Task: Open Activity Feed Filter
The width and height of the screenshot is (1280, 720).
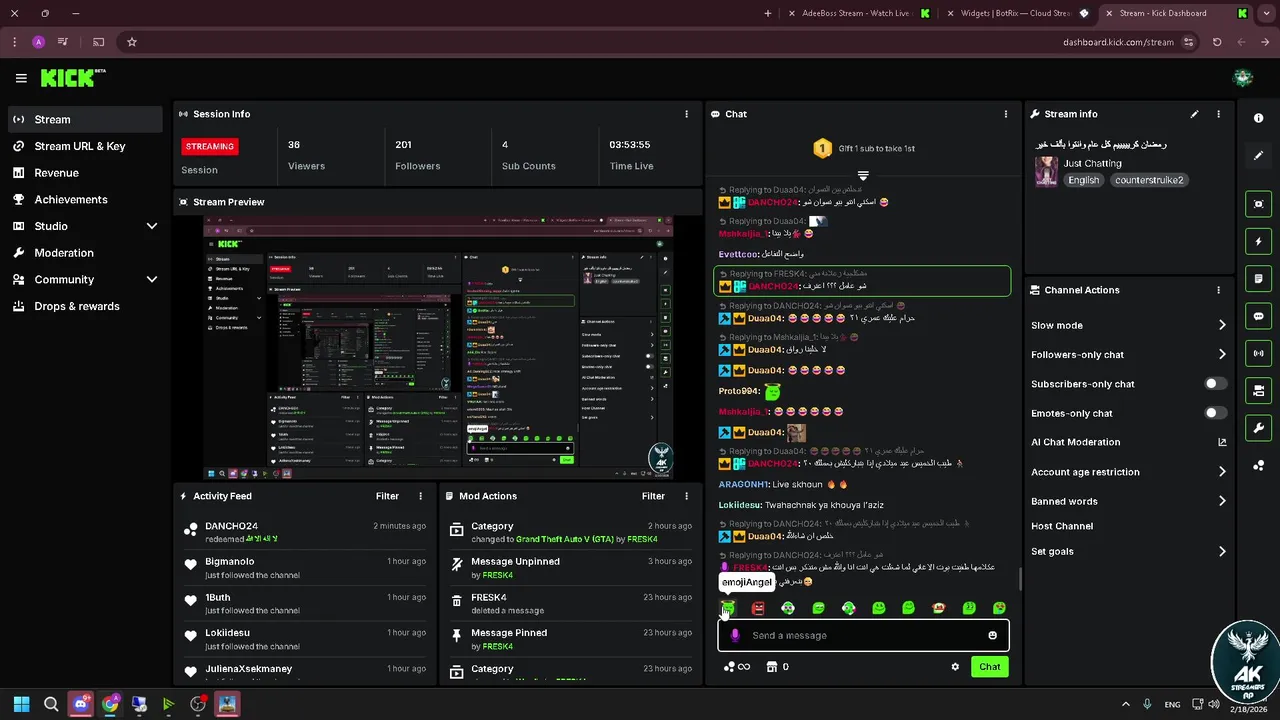Action: coord(387,496)
